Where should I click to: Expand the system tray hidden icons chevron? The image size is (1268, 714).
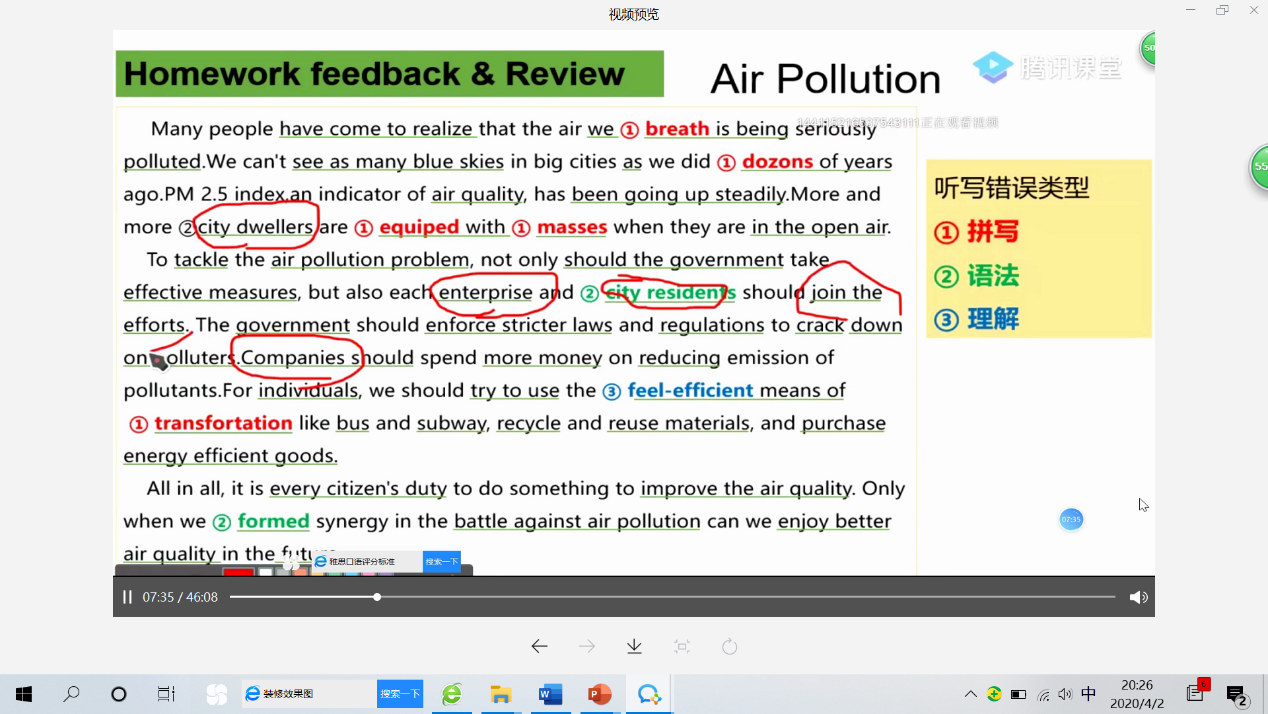(970, 694)
